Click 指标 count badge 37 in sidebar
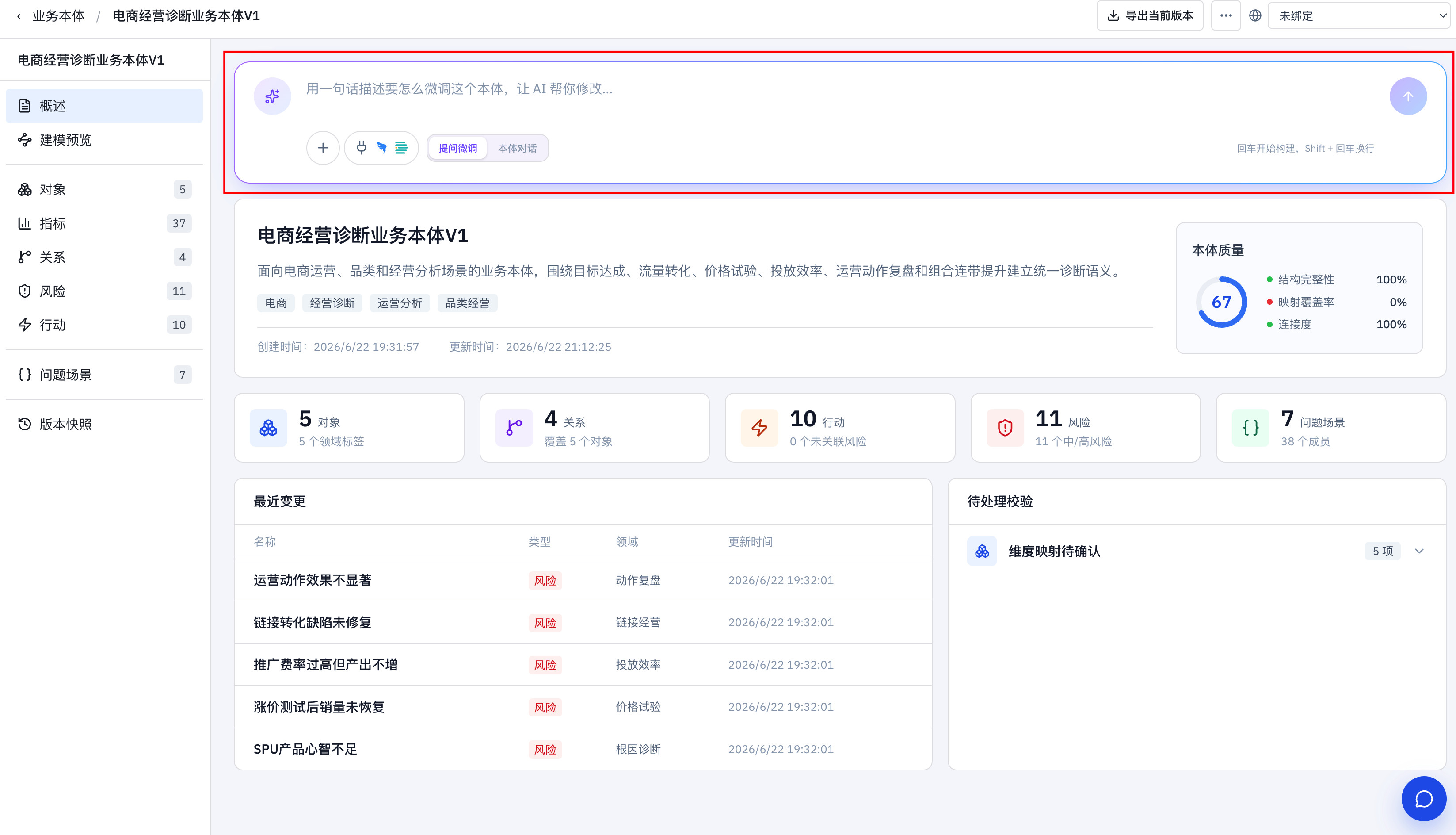Image resolution: width=1456 pixels, height=835 pixels. pos(179,223)
